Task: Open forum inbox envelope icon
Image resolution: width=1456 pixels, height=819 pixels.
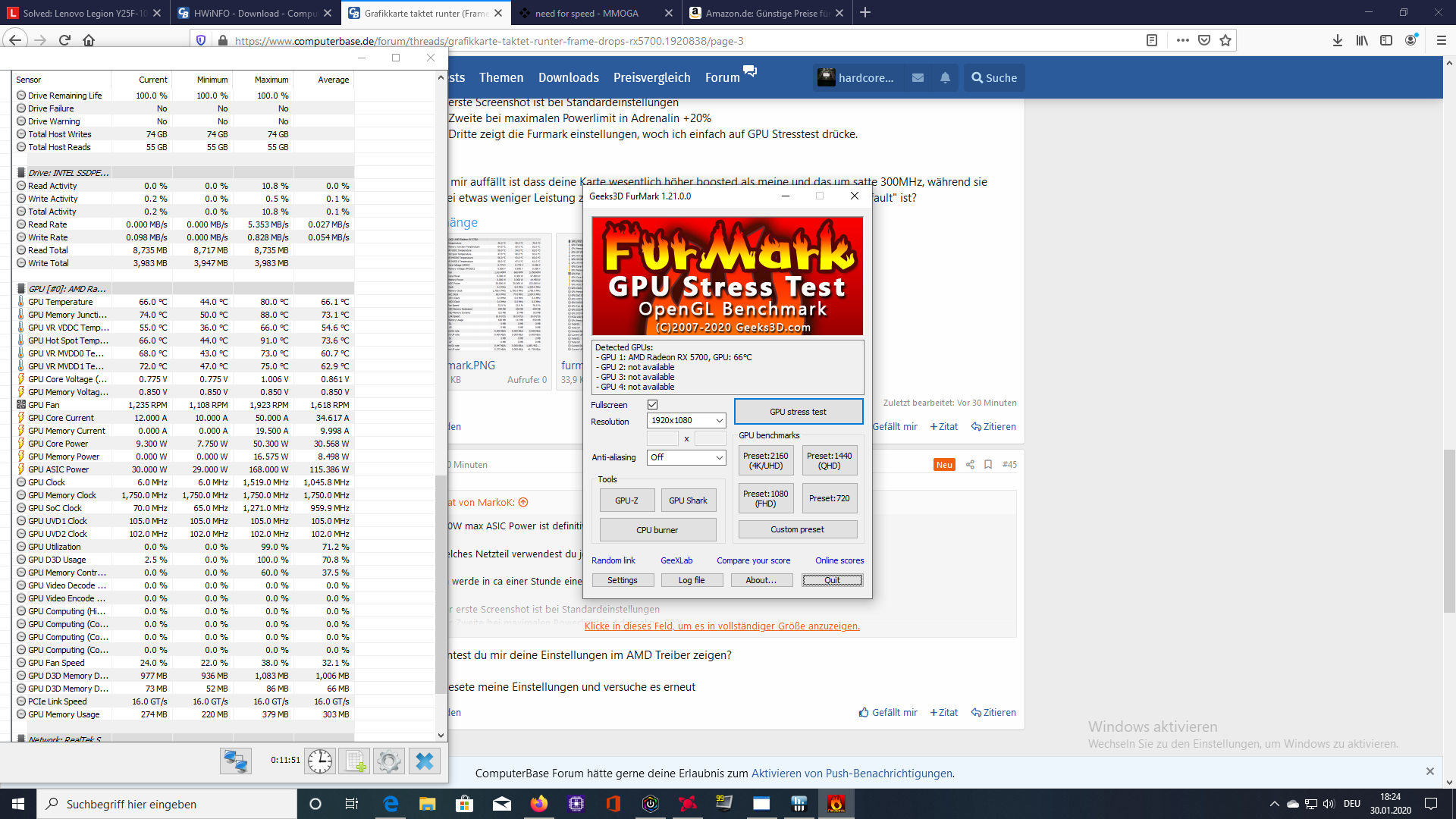Action: (918, 77)
